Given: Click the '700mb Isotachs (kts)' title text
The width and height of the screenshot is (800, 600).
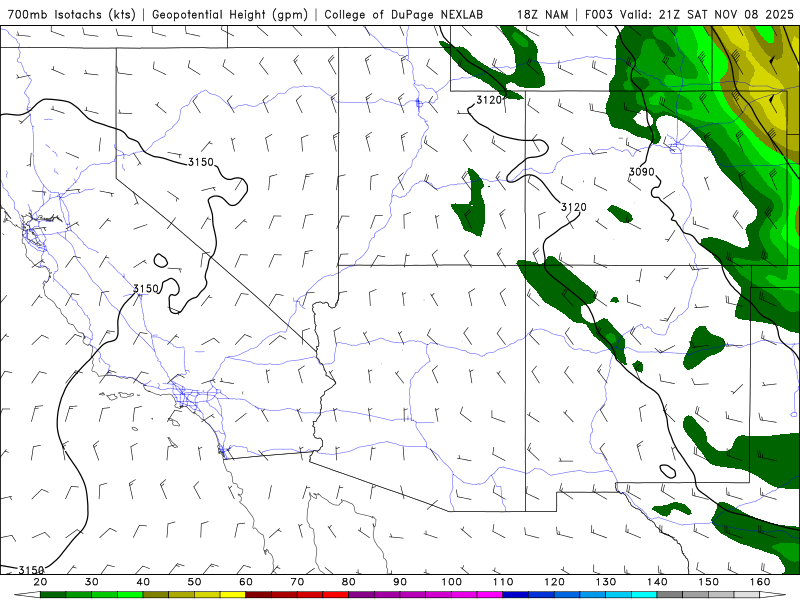Looking at the screenshot, I should (x=71, y=14).
